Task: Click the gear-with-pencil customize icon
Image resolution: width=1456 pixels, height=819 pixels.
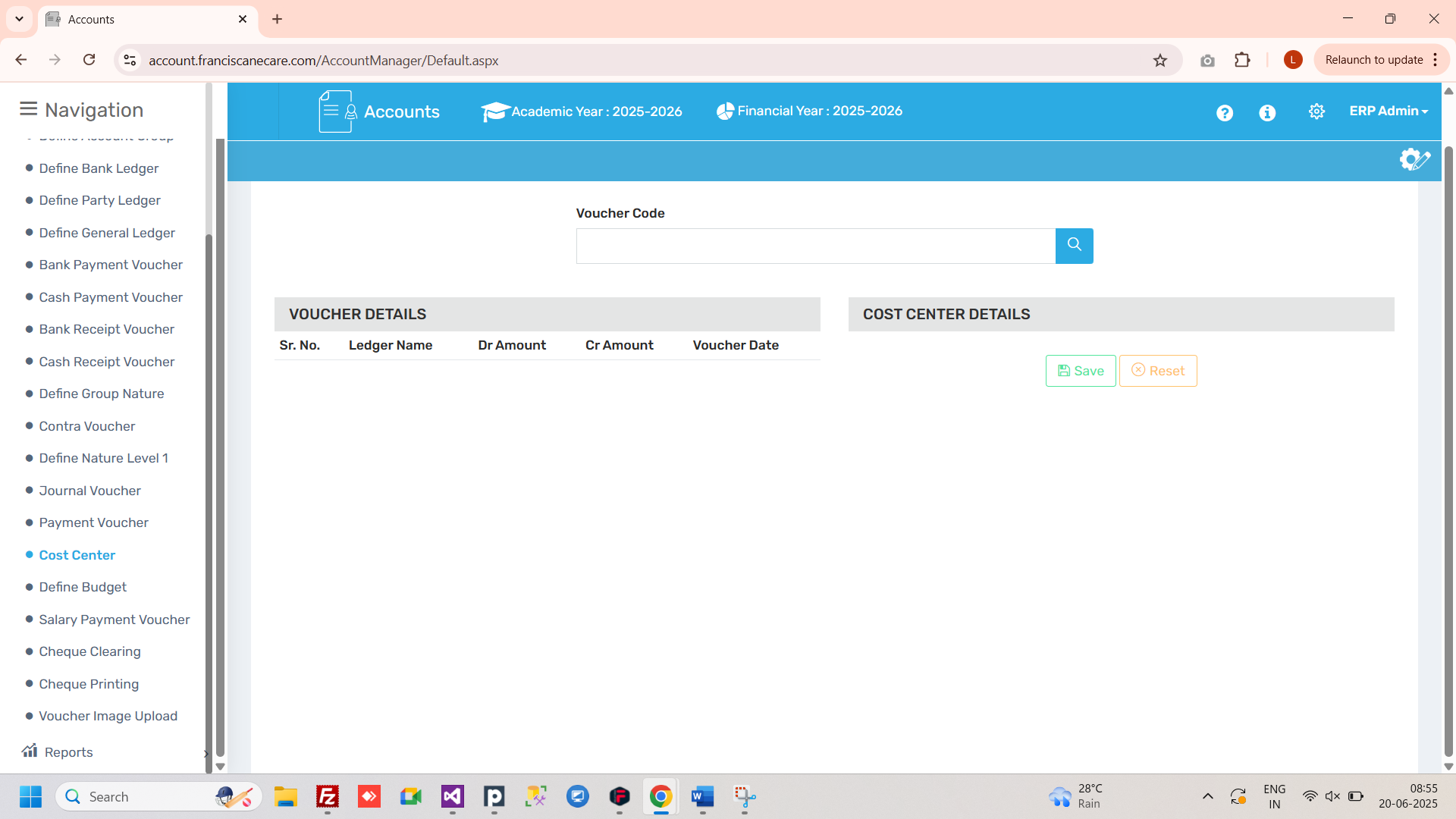Action: pyautogui.click(x=1414, y=160)
